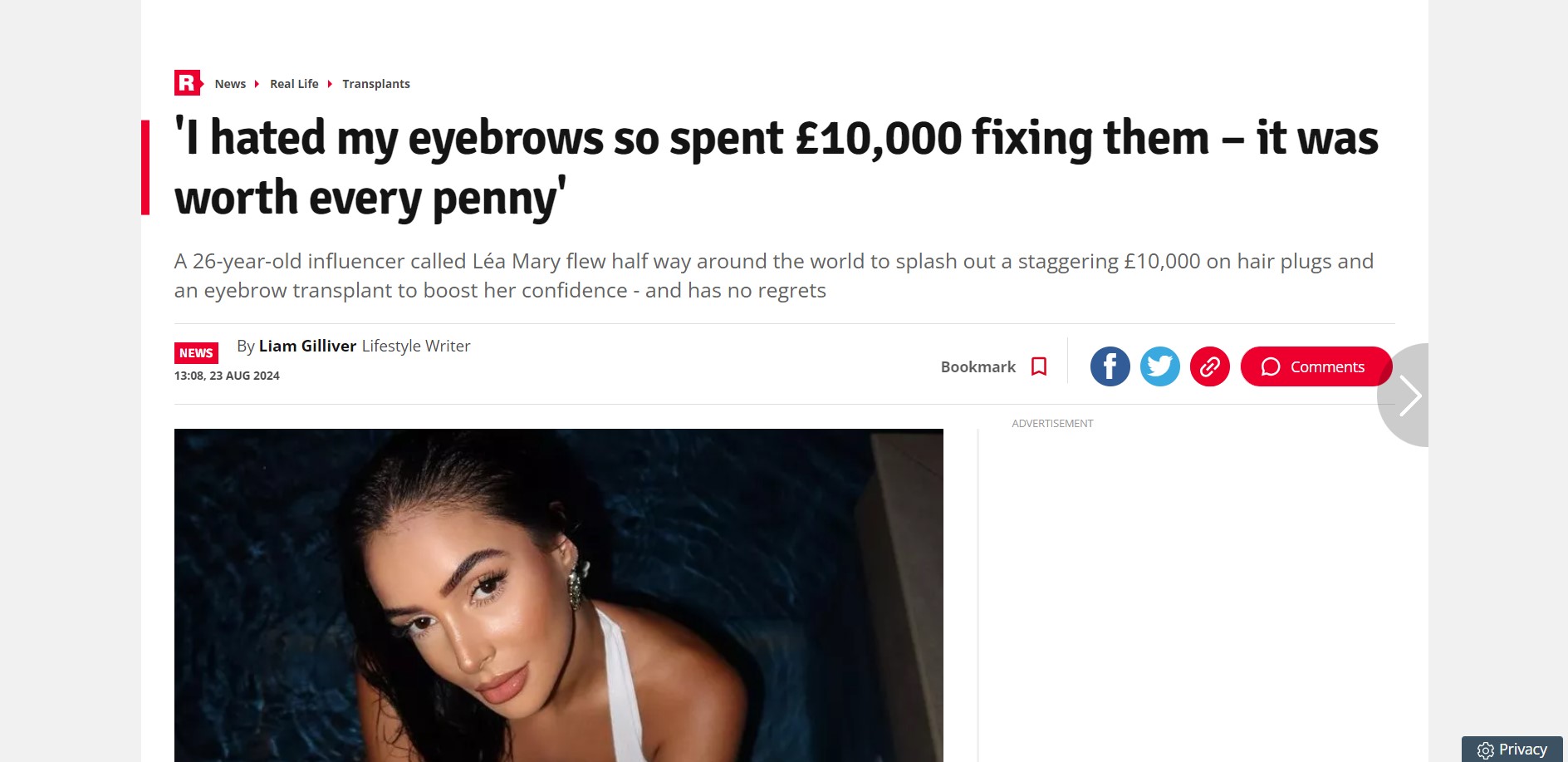Click the eyebrows article headline
Image resolution: width=1568 pixels, height=762 pixels.
[x=777, y=168]
